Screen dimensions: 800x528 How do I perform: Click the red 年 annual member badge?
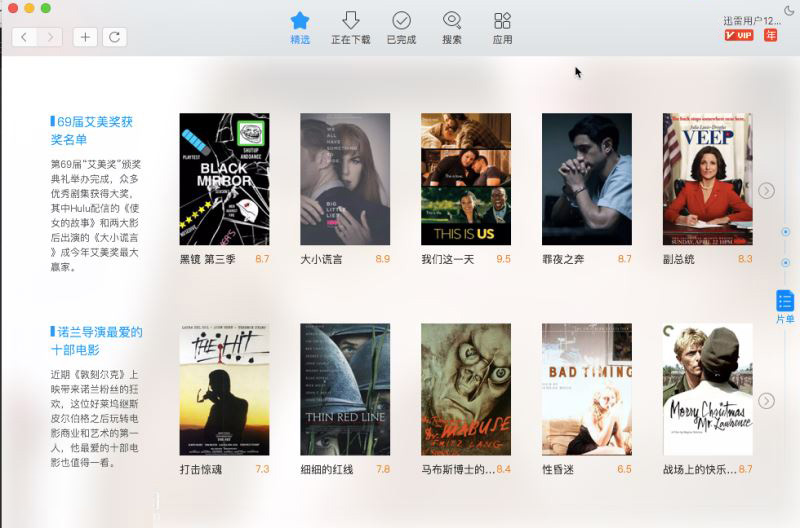(770, 35)
